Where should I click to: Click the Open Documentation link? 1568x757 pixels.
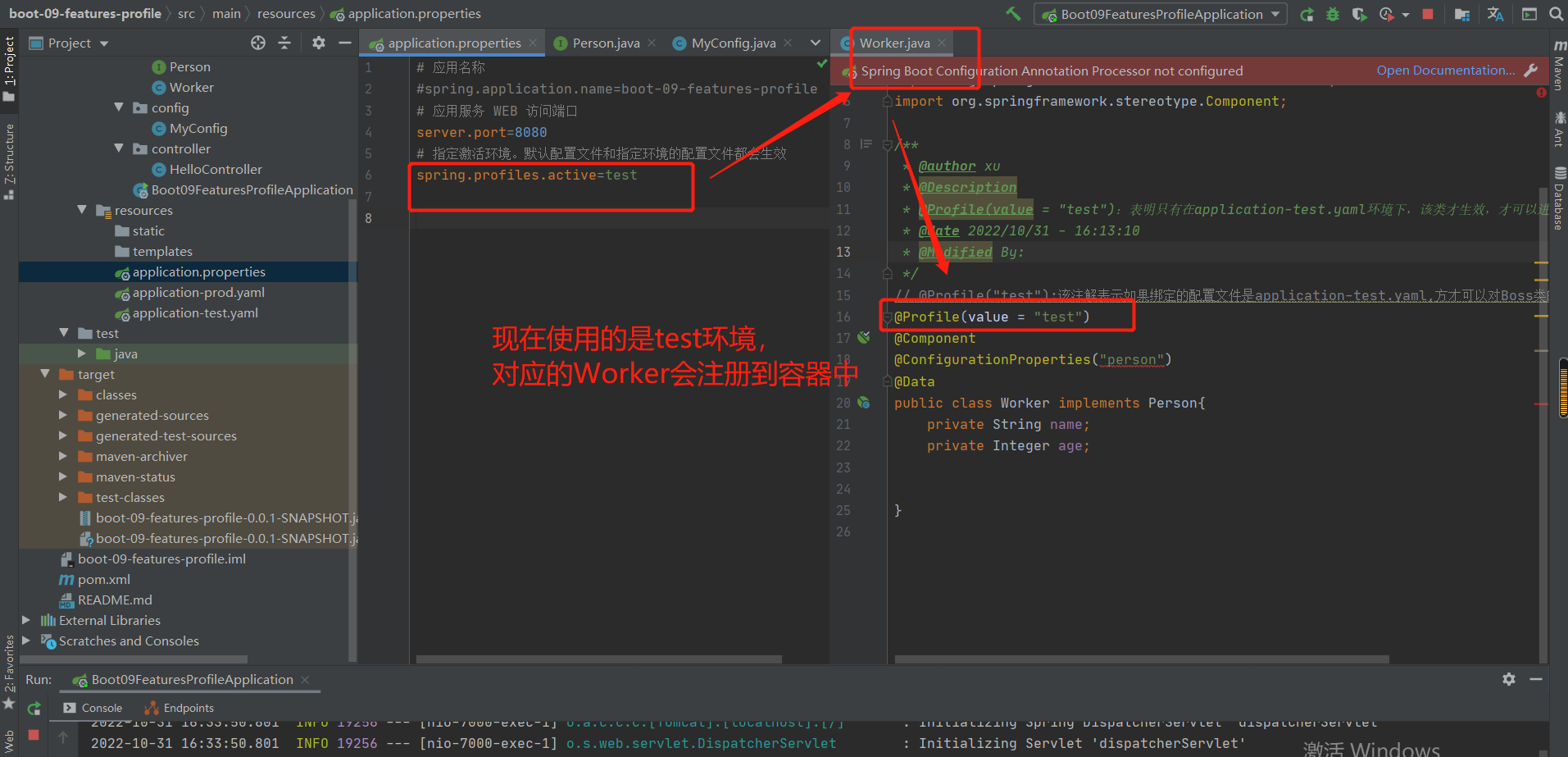coord(1446,71)
